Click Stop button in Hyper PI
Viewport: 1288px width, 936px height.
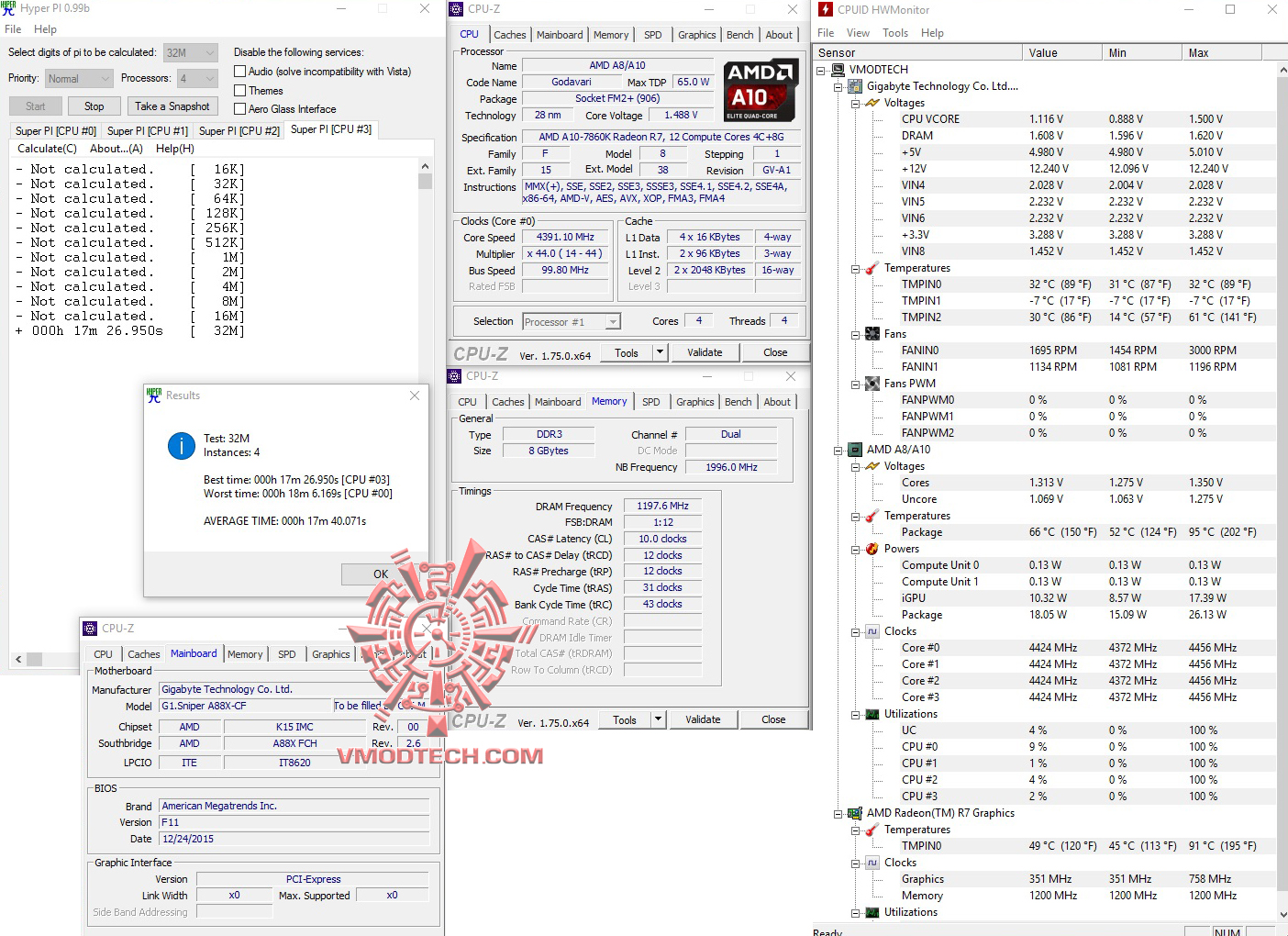(x=94, y=106)
